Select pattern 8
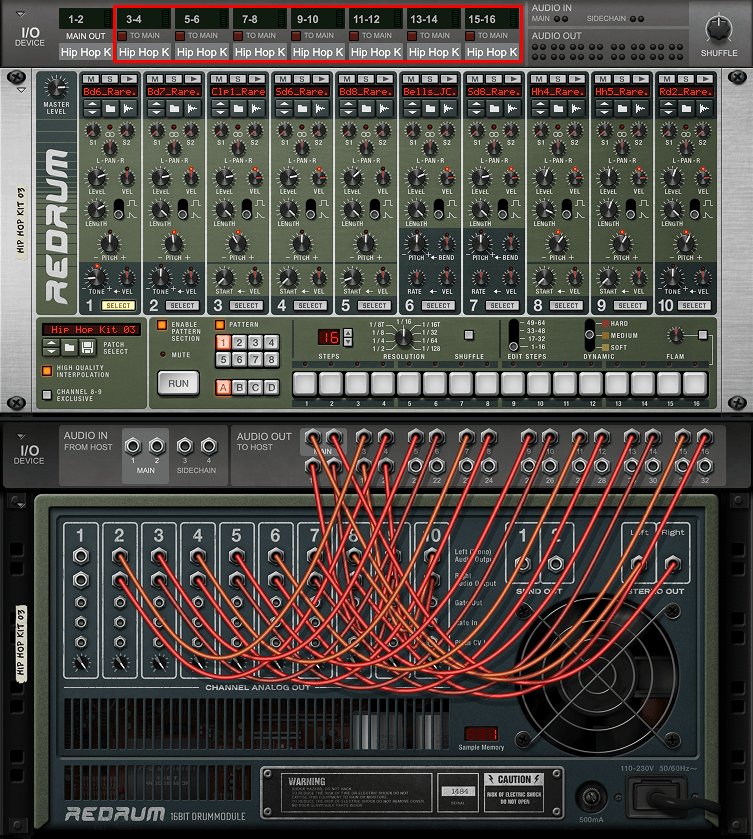The height and width of the screenshot is (839, 753). click(271, 360)
